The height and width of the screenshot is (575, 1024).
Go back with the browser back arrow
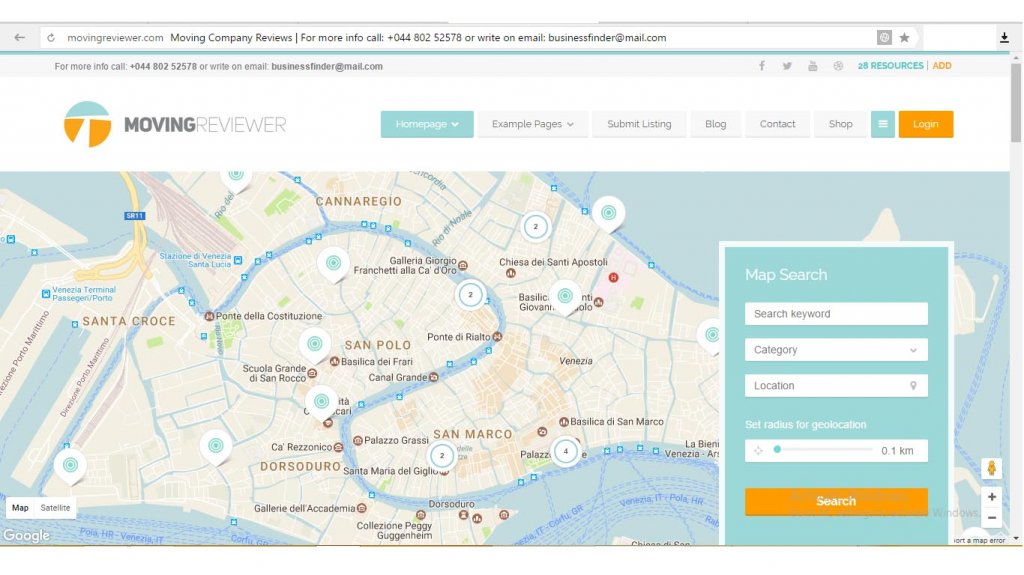20,37
